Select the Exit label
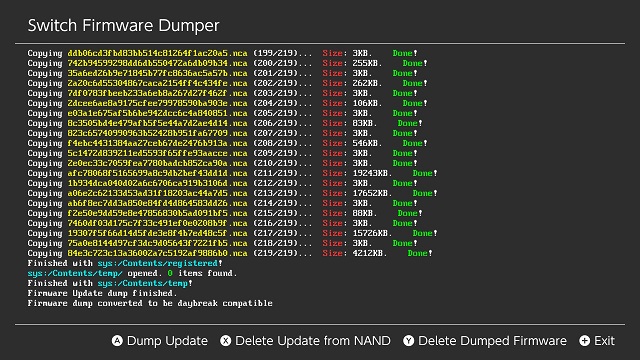 pyautogui.click(x=604, y=341)
